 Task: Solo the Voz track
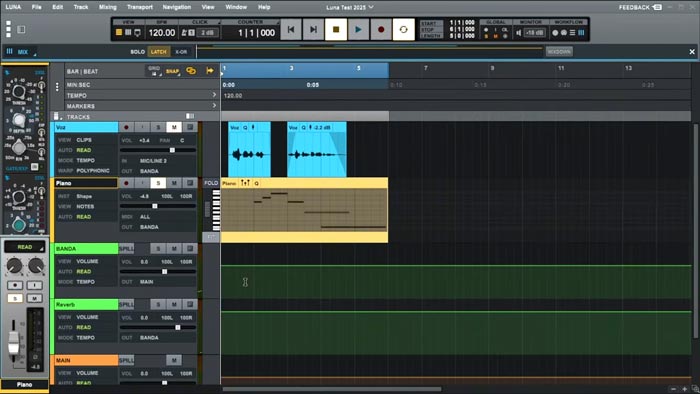click(x=158, y=127)
